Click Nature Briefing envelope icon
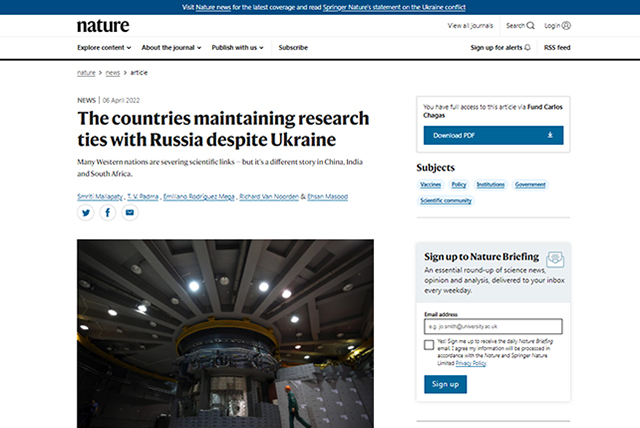Image resolution: width=640 pixels, height=428 pixels. (555, 258)
